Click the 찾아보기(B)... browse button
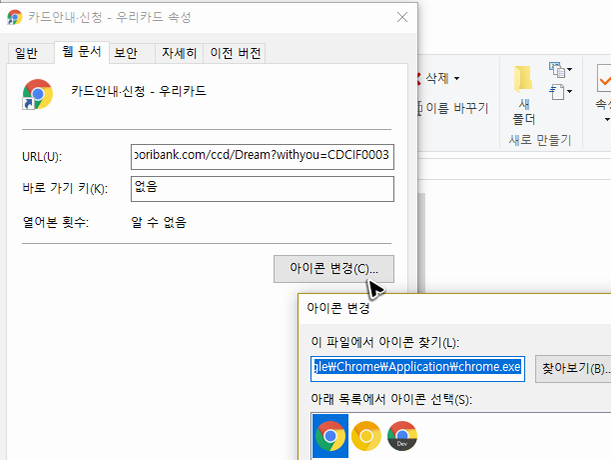611x460 pixels. coord(573,368)
